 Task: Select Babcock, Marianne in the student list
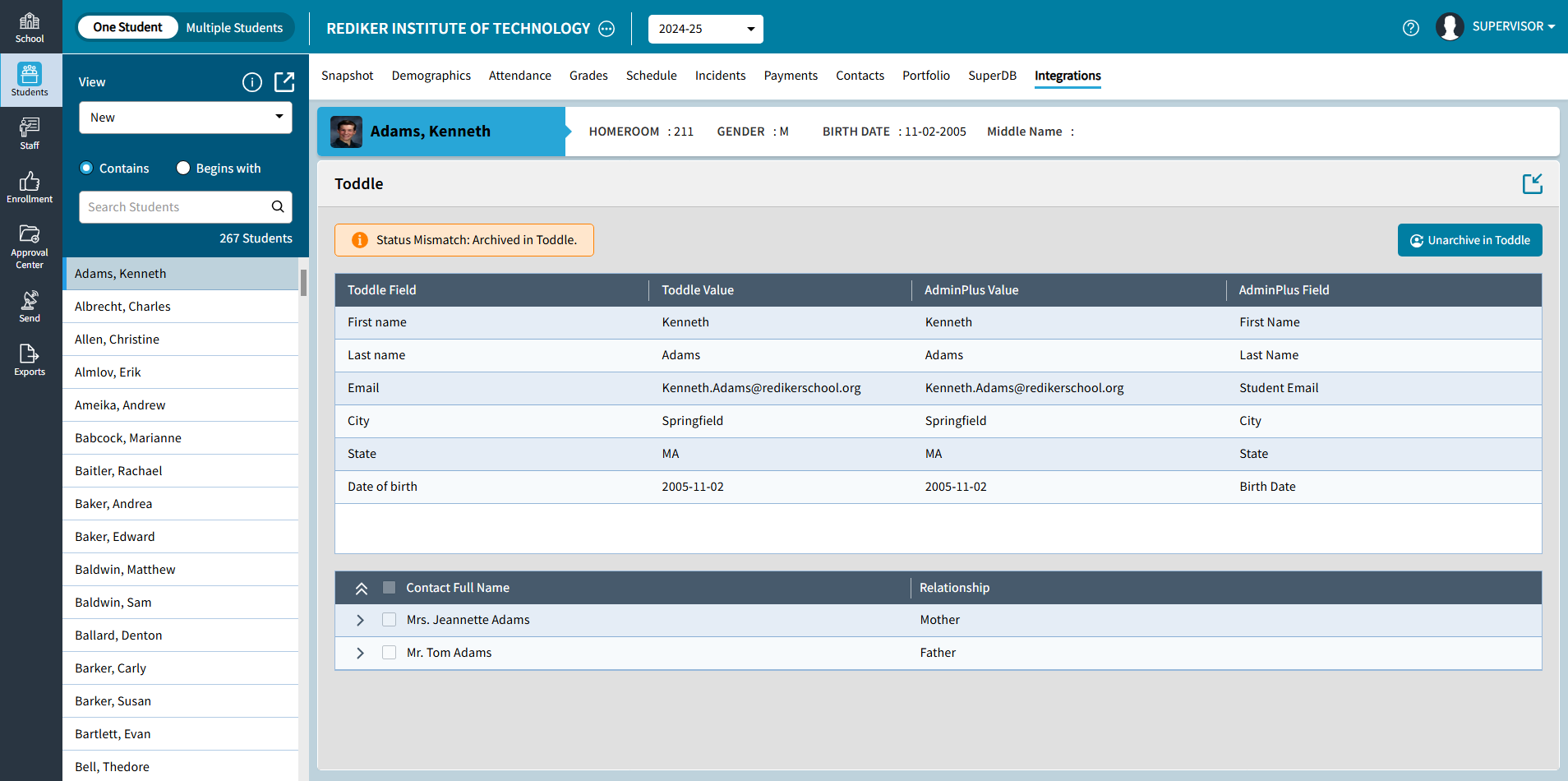[x=181, y=438]
